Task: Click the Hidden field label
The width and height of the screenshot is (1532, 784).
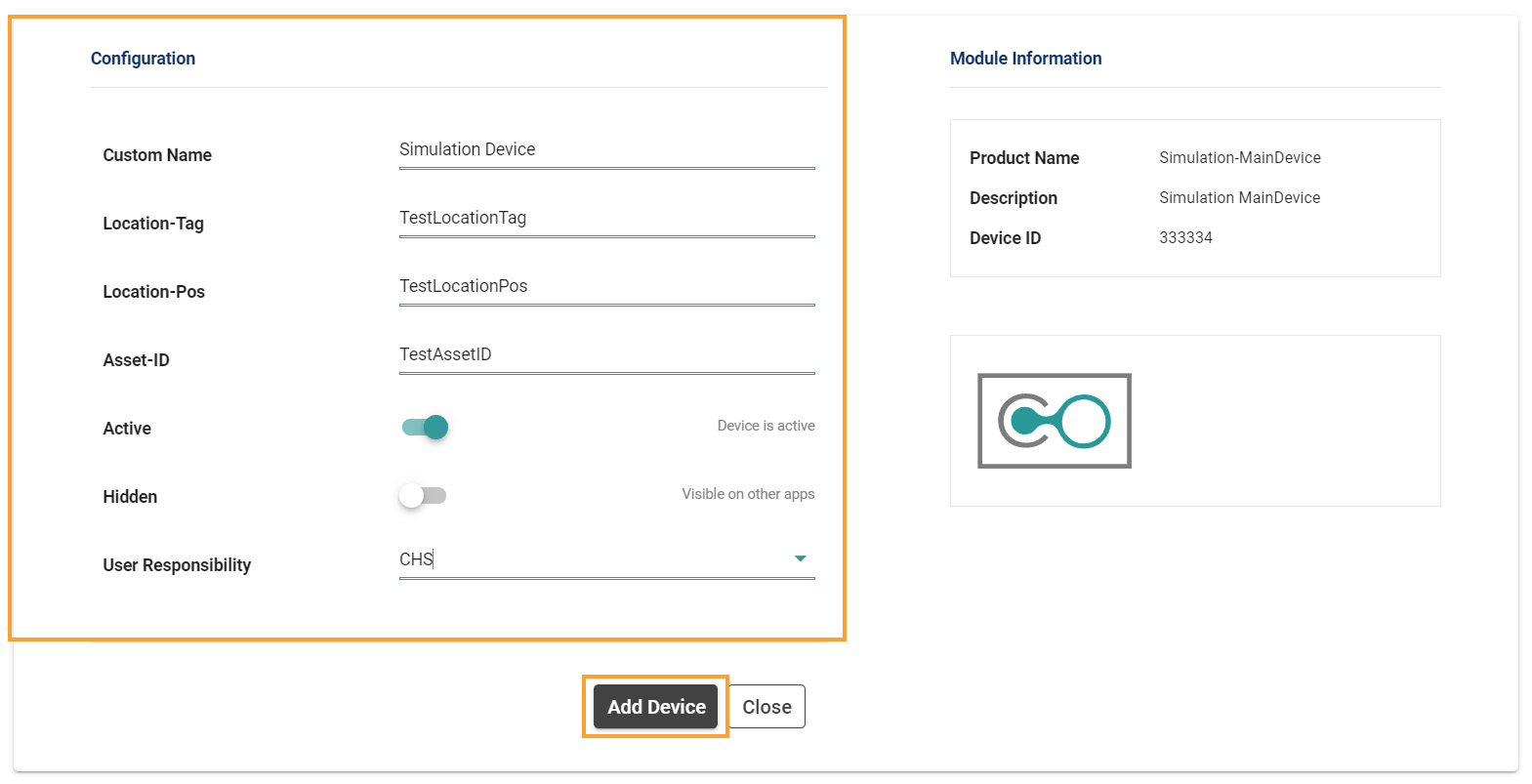Action: tap(130, 497)
